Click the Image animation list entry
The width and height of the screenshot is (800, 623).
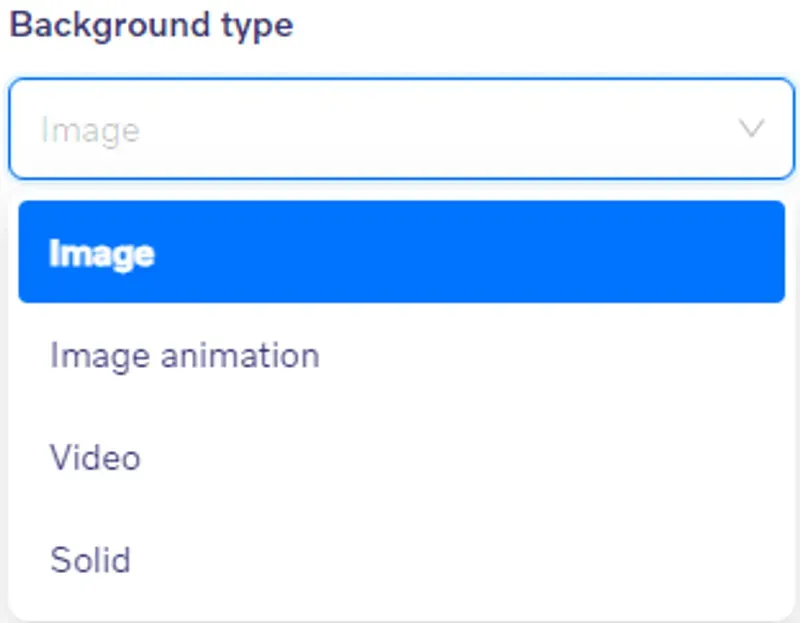402,355
